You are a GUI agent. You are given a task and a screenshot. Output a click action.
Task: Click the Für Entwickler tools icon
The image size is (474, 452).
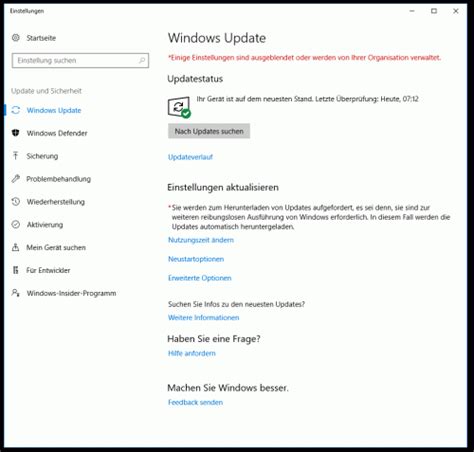16,270
